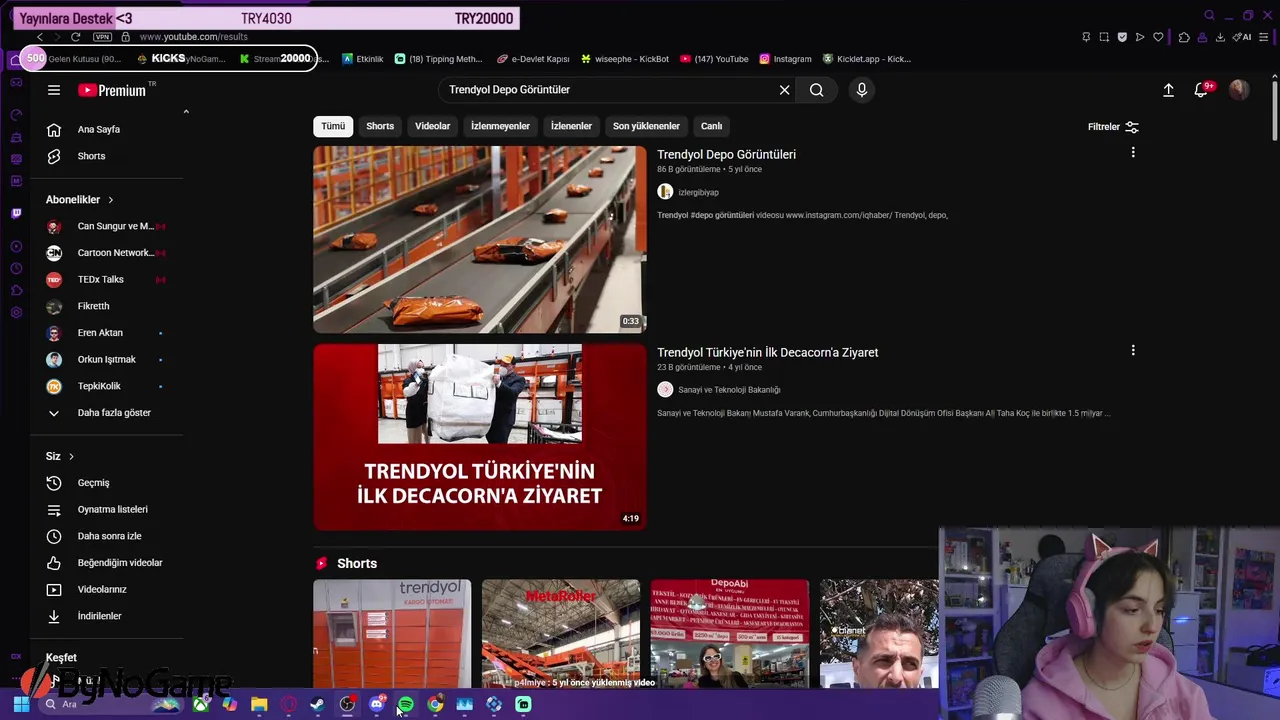Select the Shorts filter chip
The width and height of the screenshot is (1280, 720).
coord(380,126)
